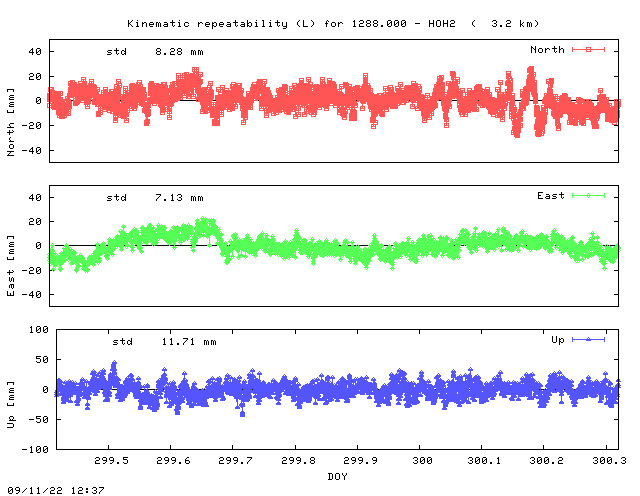640x496 pixels.
Task: Click the 50 tick label on Up axis
Action: [42, 360]
